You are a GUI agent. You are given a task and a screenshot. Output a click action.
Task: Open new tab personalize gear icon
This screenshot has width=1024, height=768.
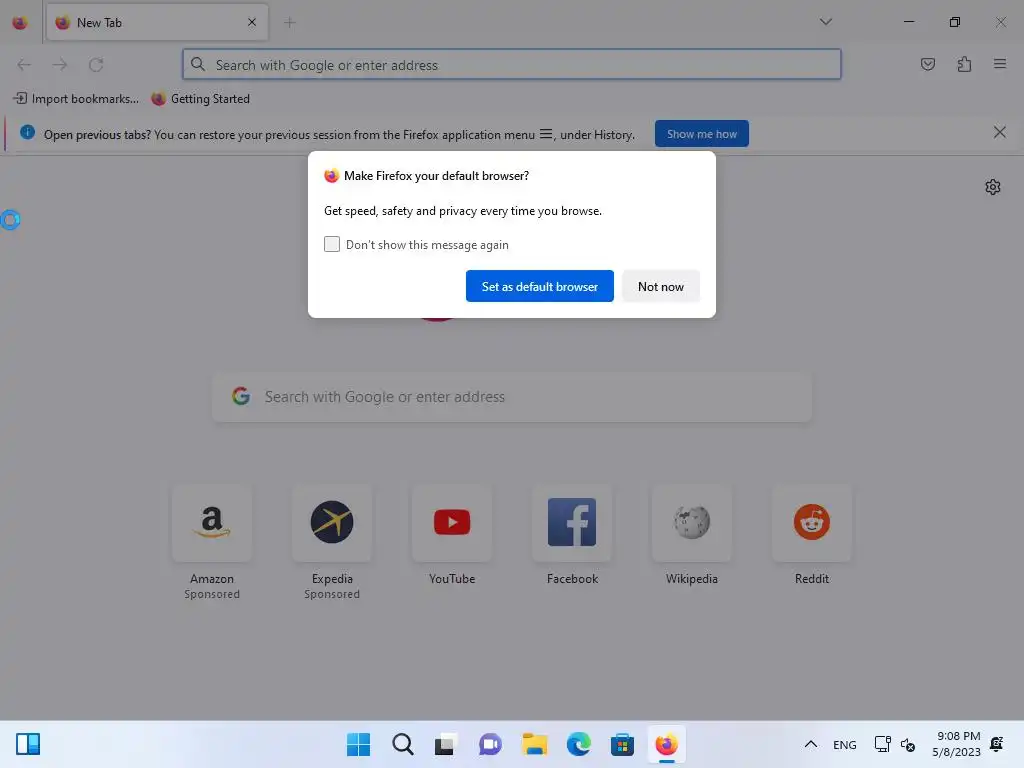pos(992,187)
